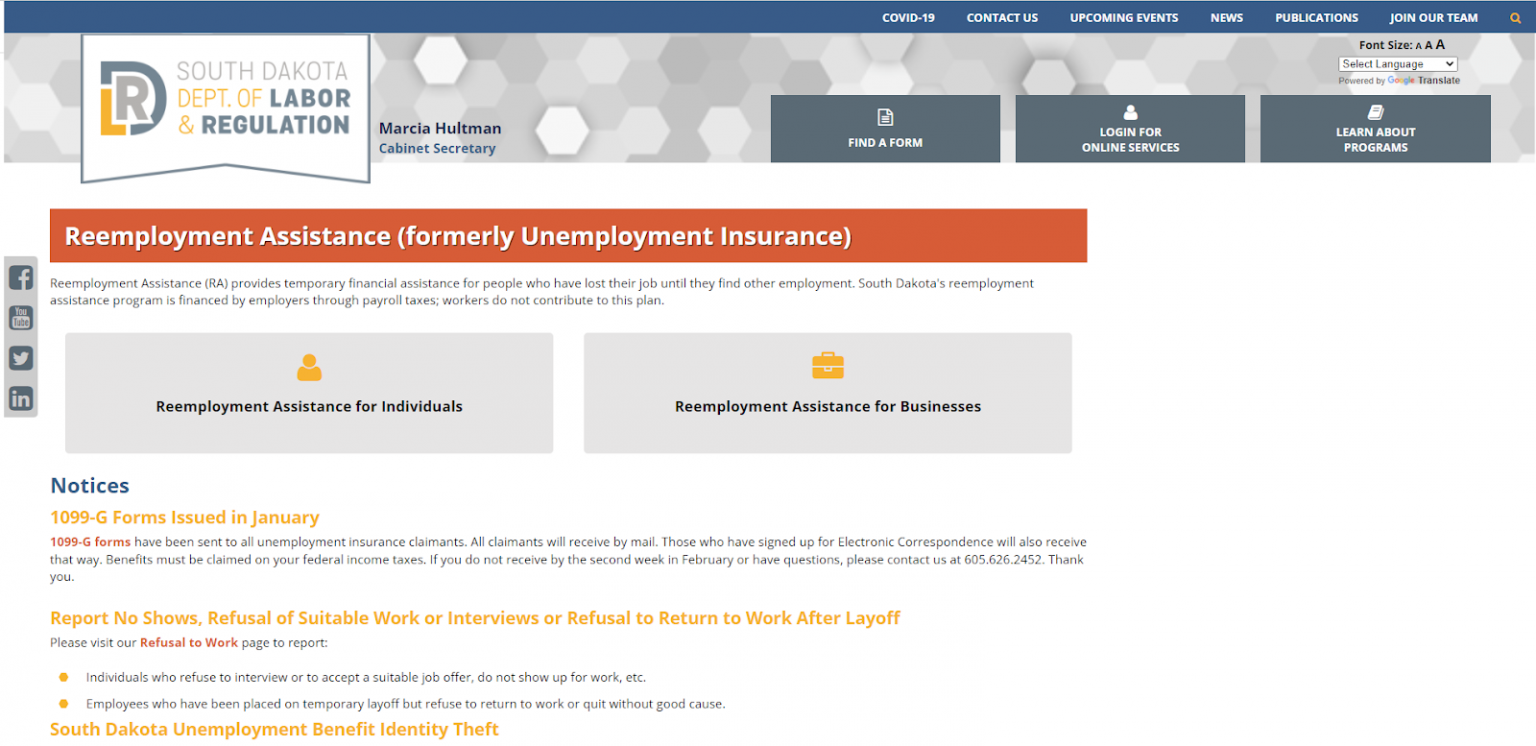Select the LinkedIn sidebar icon
1536x746 pixels.
(20, 398)
